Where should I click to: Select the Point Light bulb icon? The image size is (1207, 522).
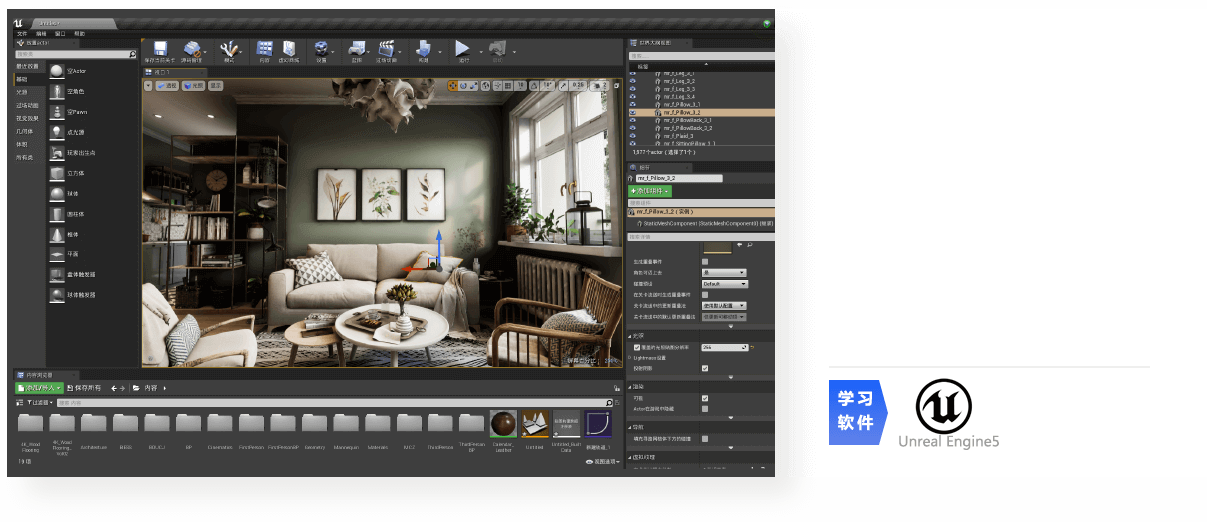(x=57, y=132)
